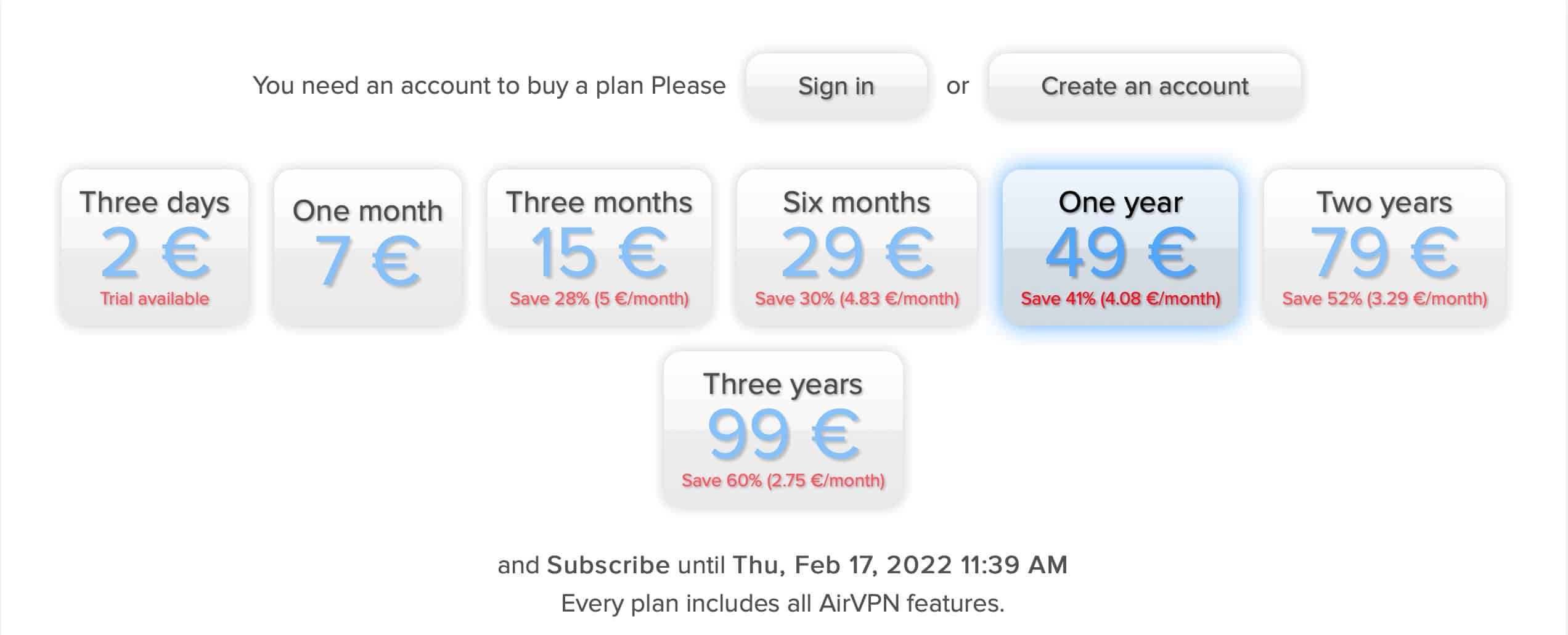Viewport: 1568px width, 635px height.
Task: Click the 7 € price
Action: click(x=368, y=261)
